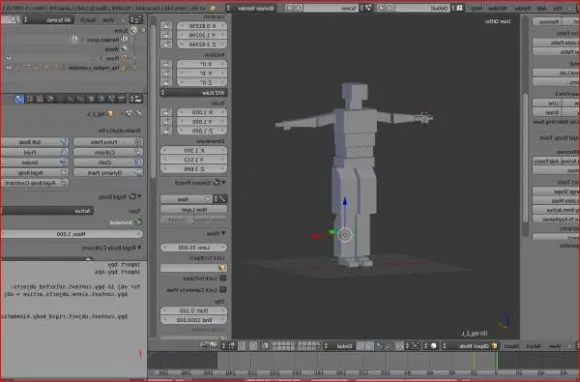Open the rigid body Type dropdown showing Active
Image resolution: width=580 pixels, height=382 pixels.
pyautogui.click(x=47, y=211)
